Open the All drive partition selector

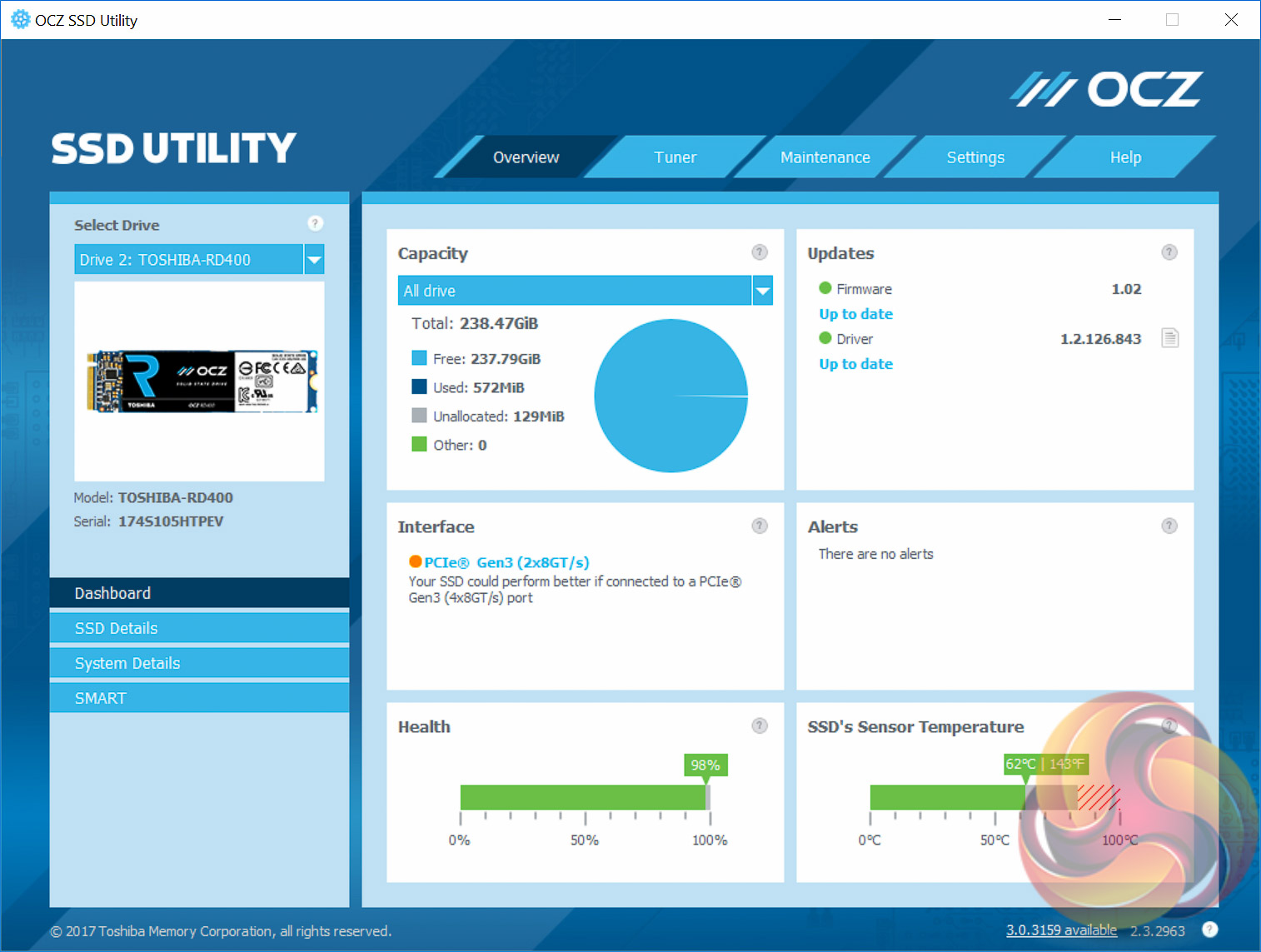coord(585,291)
